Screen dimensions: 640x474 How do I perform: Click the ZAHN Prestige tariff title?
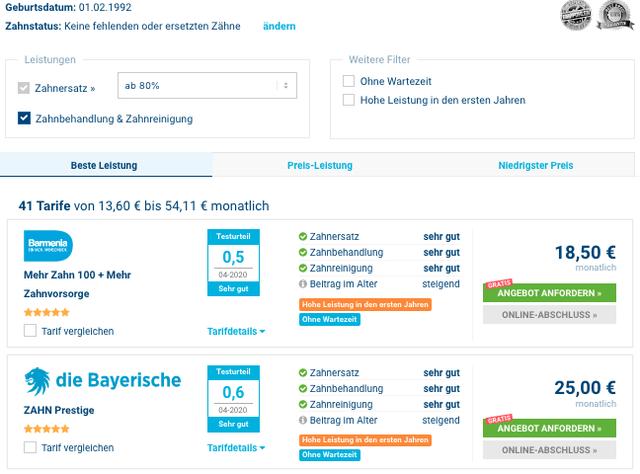(x=59, y=410)
